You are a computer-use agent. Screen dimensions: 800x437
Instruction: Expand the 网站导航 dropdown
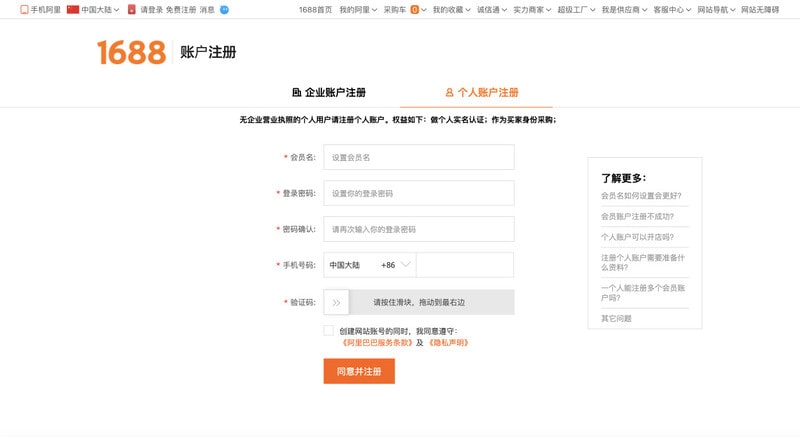[x=717, y=9]
